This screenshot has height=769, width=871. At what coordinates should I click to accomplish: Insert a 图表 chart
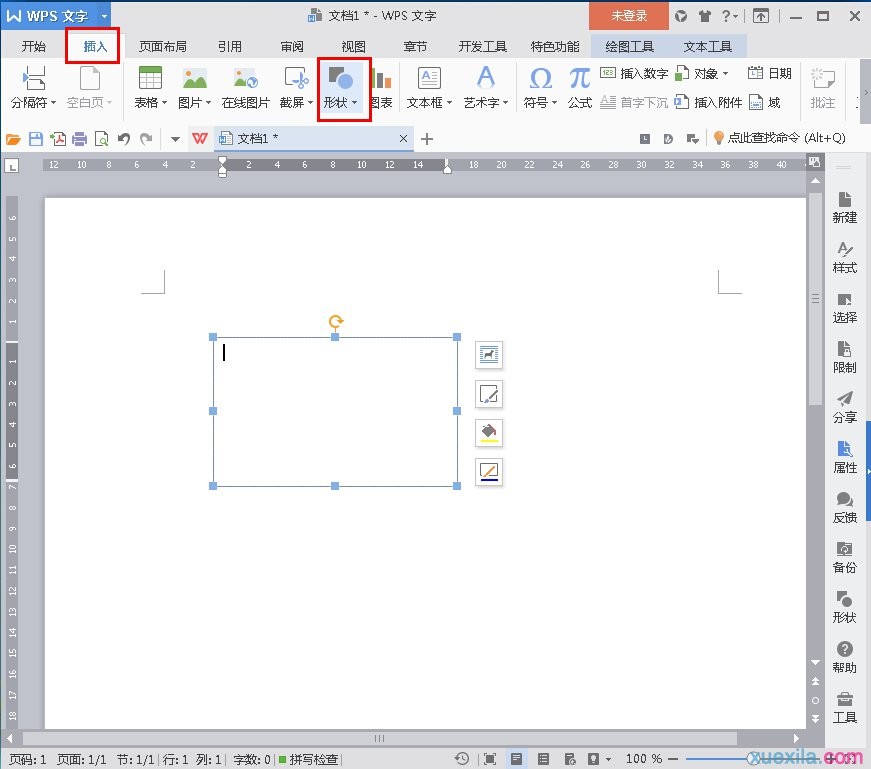[x=381, y=87]
